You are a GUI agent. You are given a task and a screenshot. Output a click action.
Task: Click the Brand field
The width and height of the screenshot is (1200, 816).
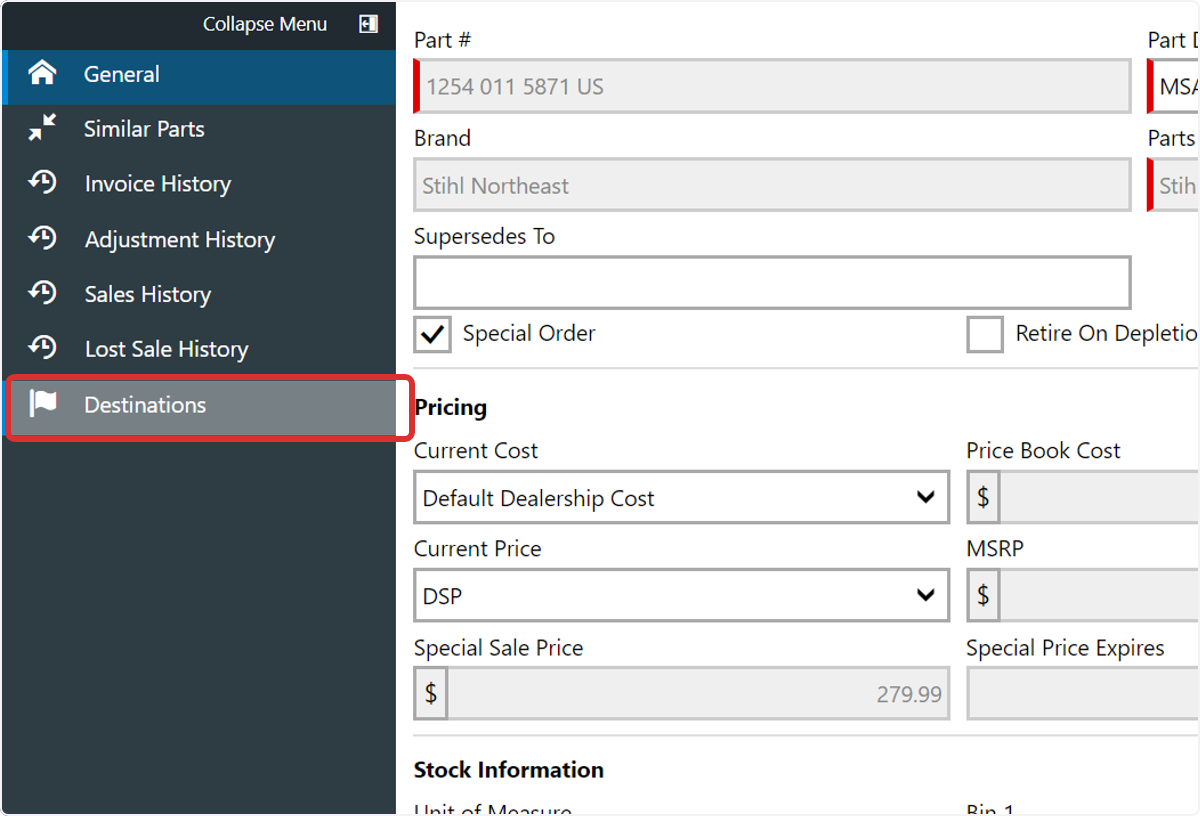coord(772,185)
